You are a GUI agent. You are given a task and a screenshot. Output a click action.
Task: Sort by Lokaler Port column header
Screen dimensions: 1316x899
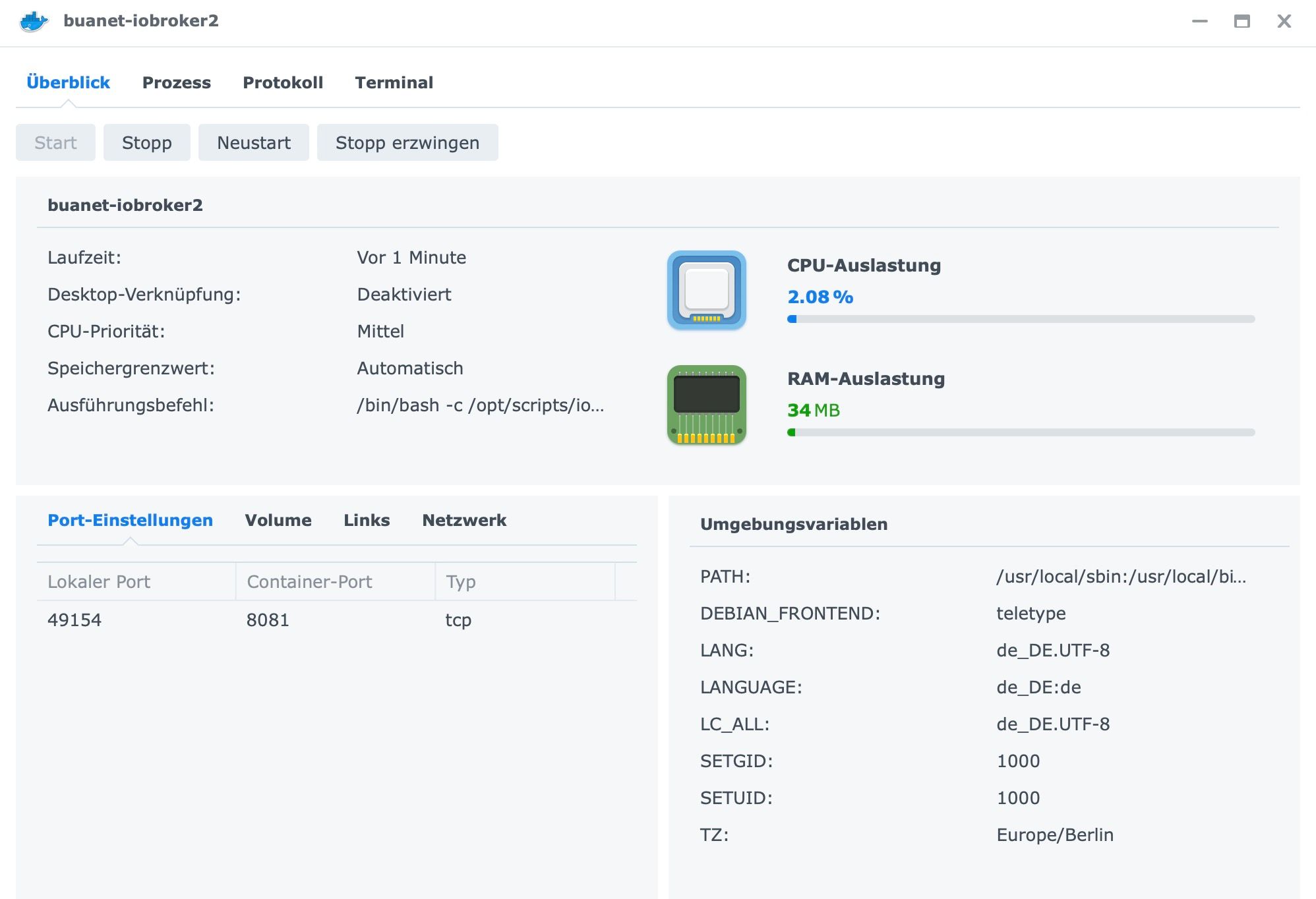136,581
